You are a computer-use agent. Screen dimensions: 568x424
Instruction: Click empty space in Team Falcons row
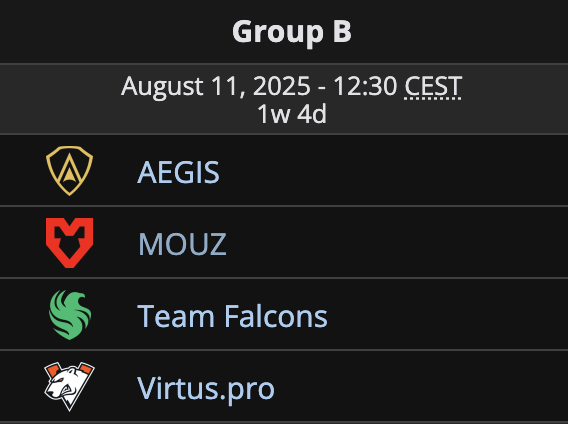(x=446, y=315)
